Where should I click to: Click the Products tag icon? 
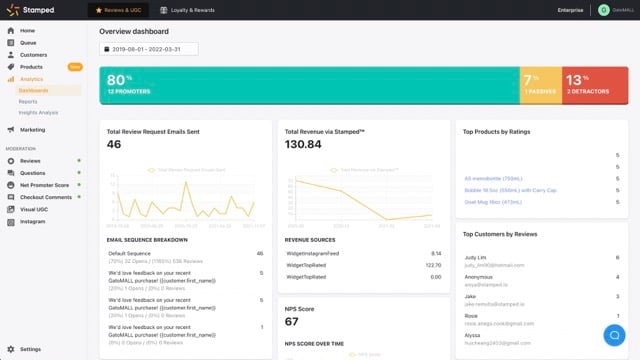coord(11,67)
